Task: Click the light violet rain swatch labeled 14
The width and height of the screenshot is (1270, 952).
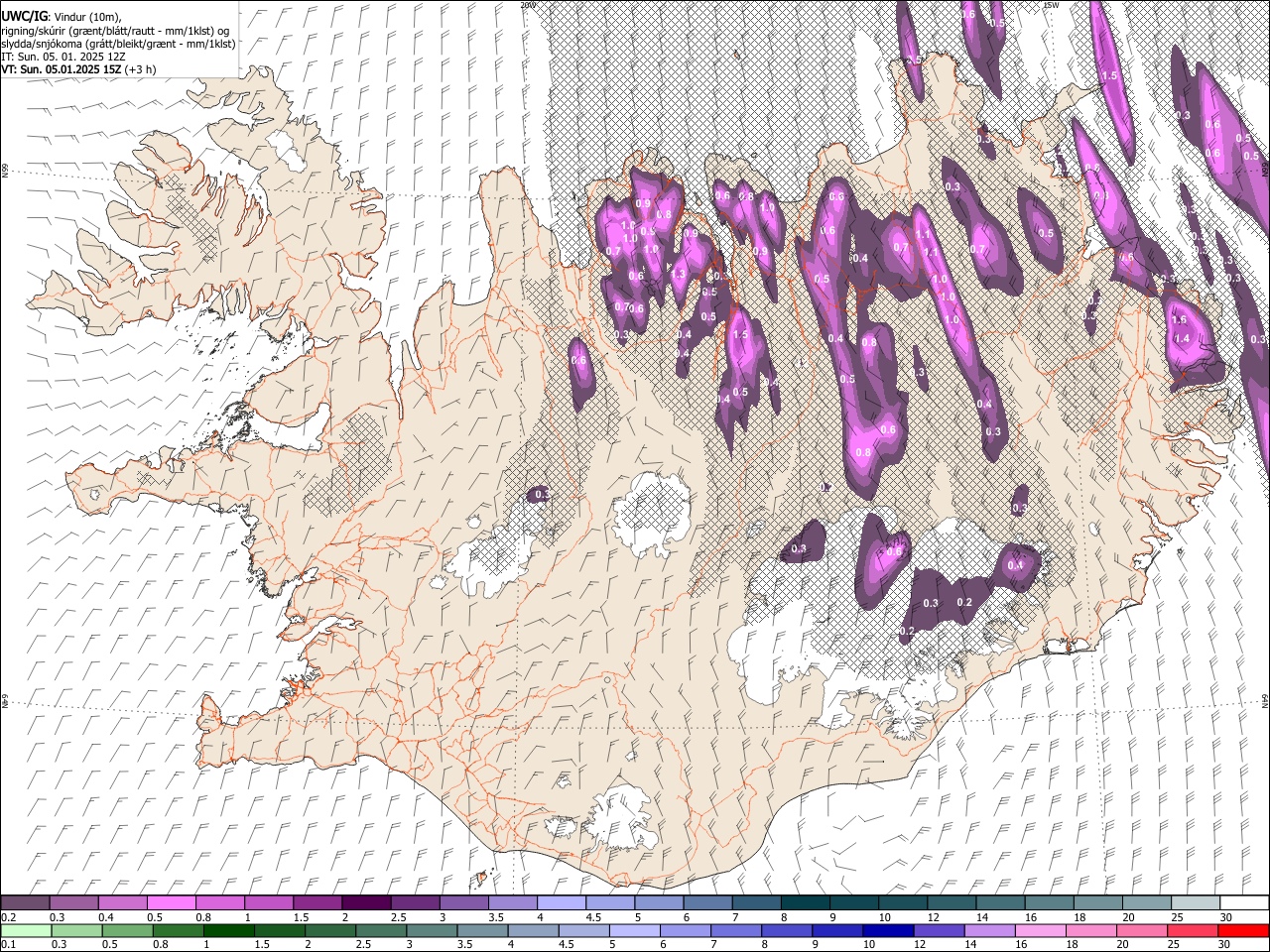Action: [x=990, y=930]
